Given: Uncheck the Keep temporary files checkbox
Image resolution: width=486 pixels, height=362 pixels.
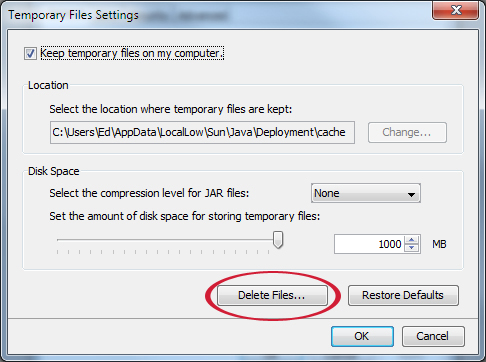Looking at the screenshot, I should 30,54.
